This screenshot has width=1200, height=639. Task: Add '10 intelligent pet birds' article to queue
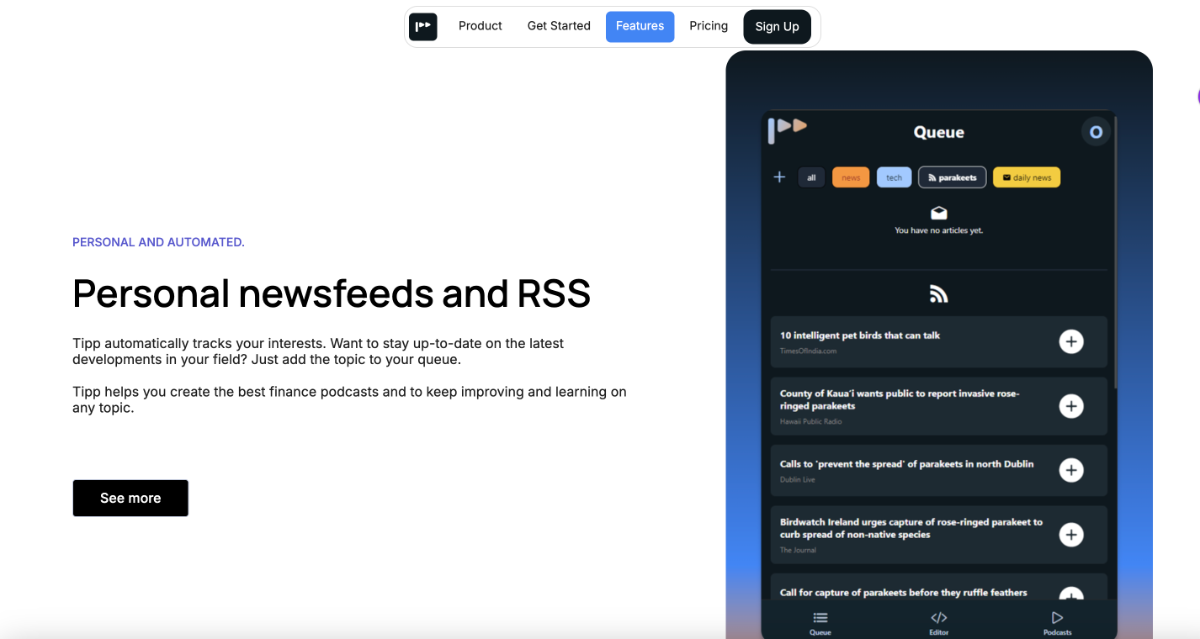[x=1071, y=342]
